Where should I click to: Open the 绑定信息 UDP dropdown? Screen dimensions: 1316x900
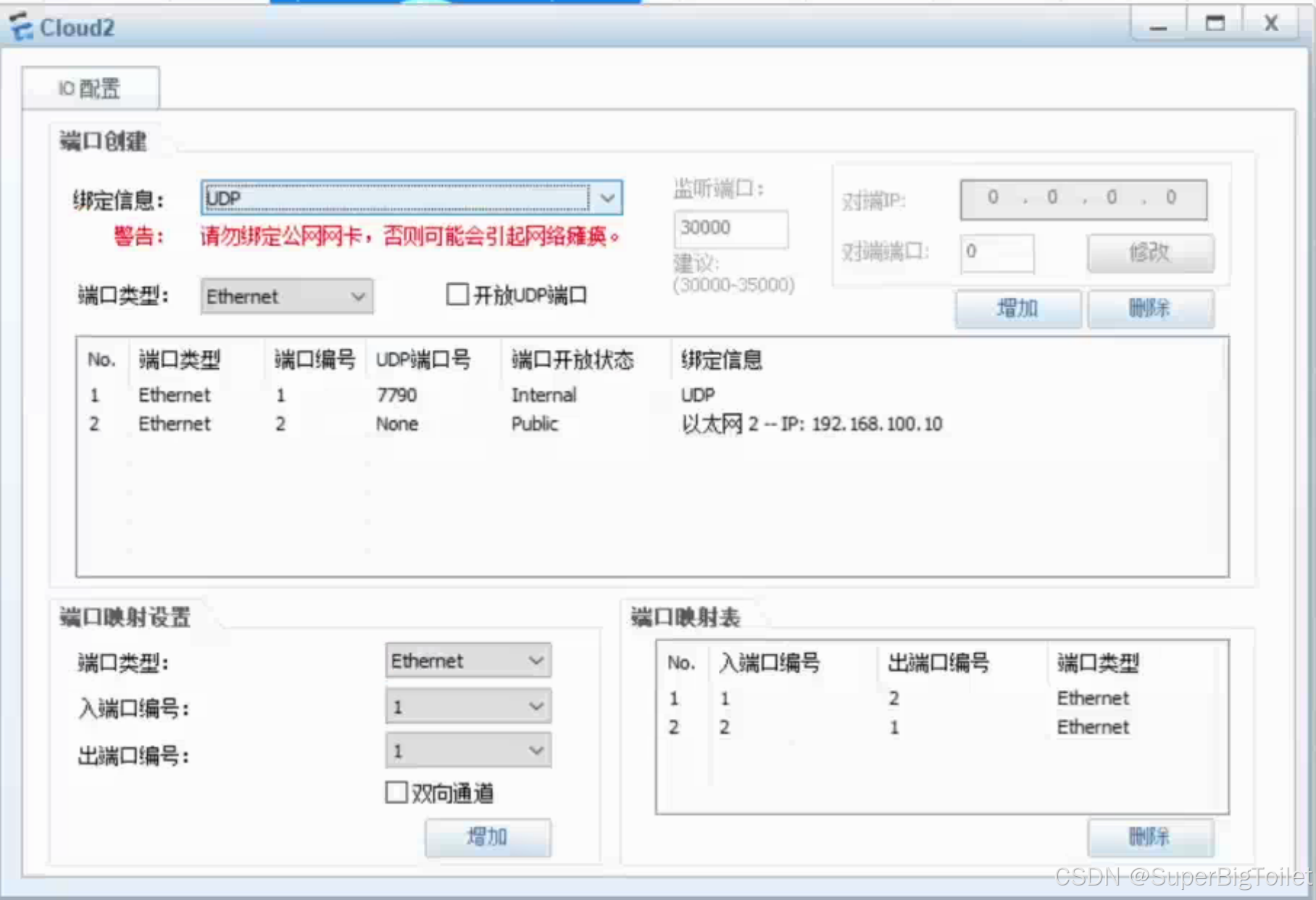[x=412, y=198]
